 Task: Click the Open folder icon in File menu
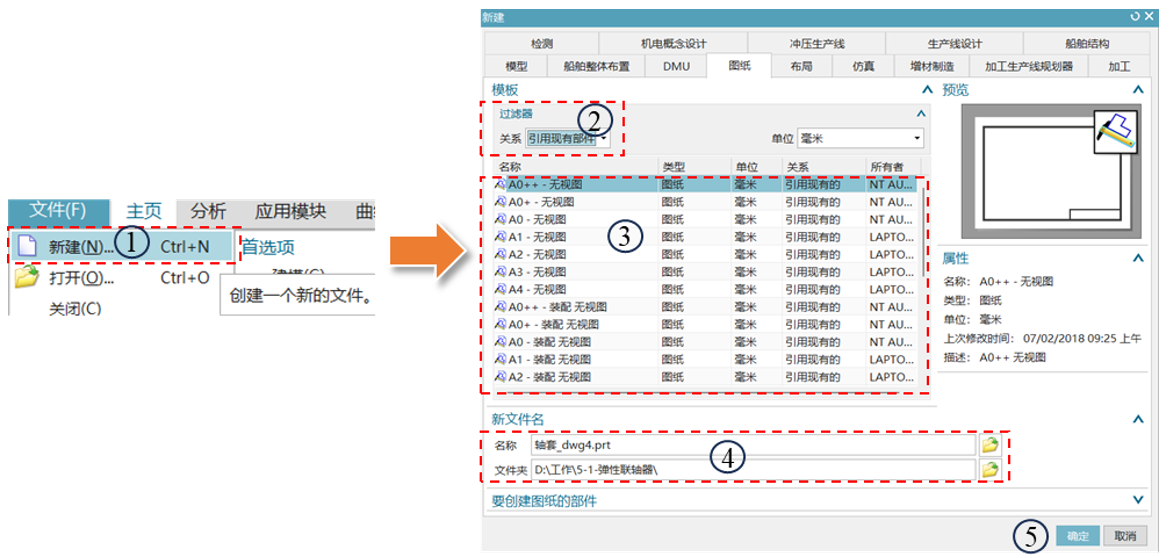27,277
